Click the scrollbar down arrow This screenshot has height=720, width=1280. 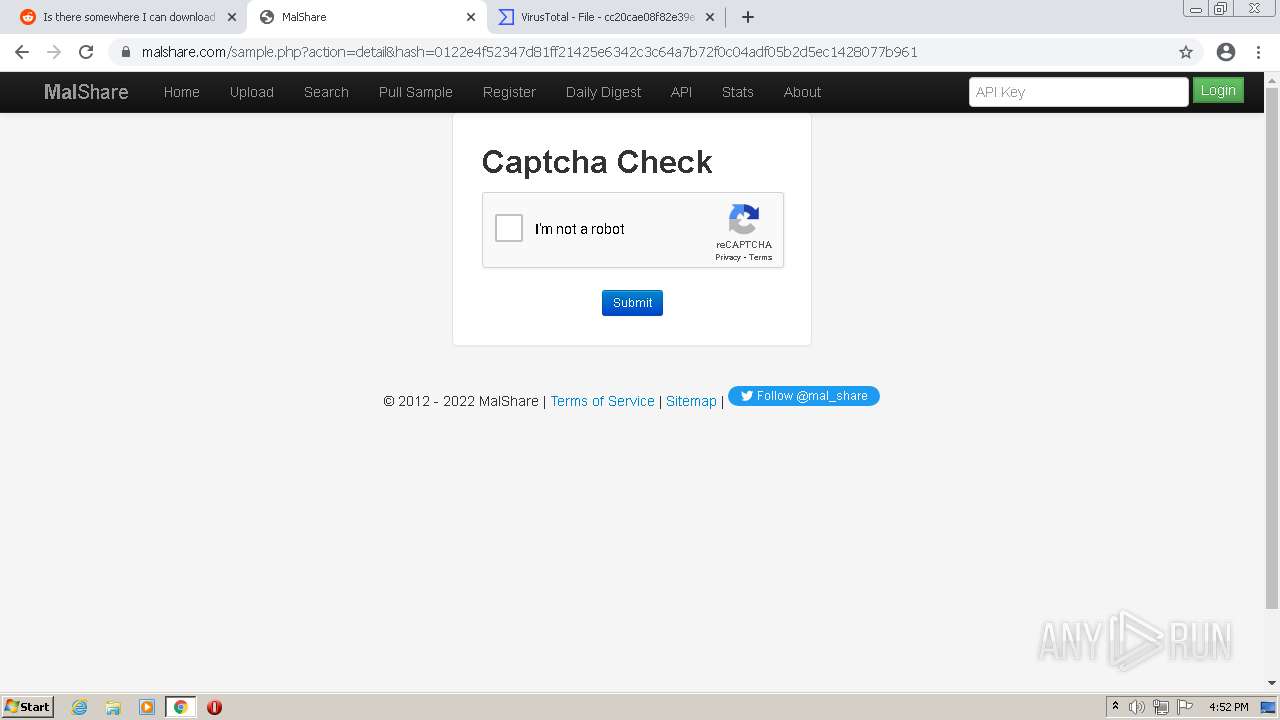[1272, 683]
